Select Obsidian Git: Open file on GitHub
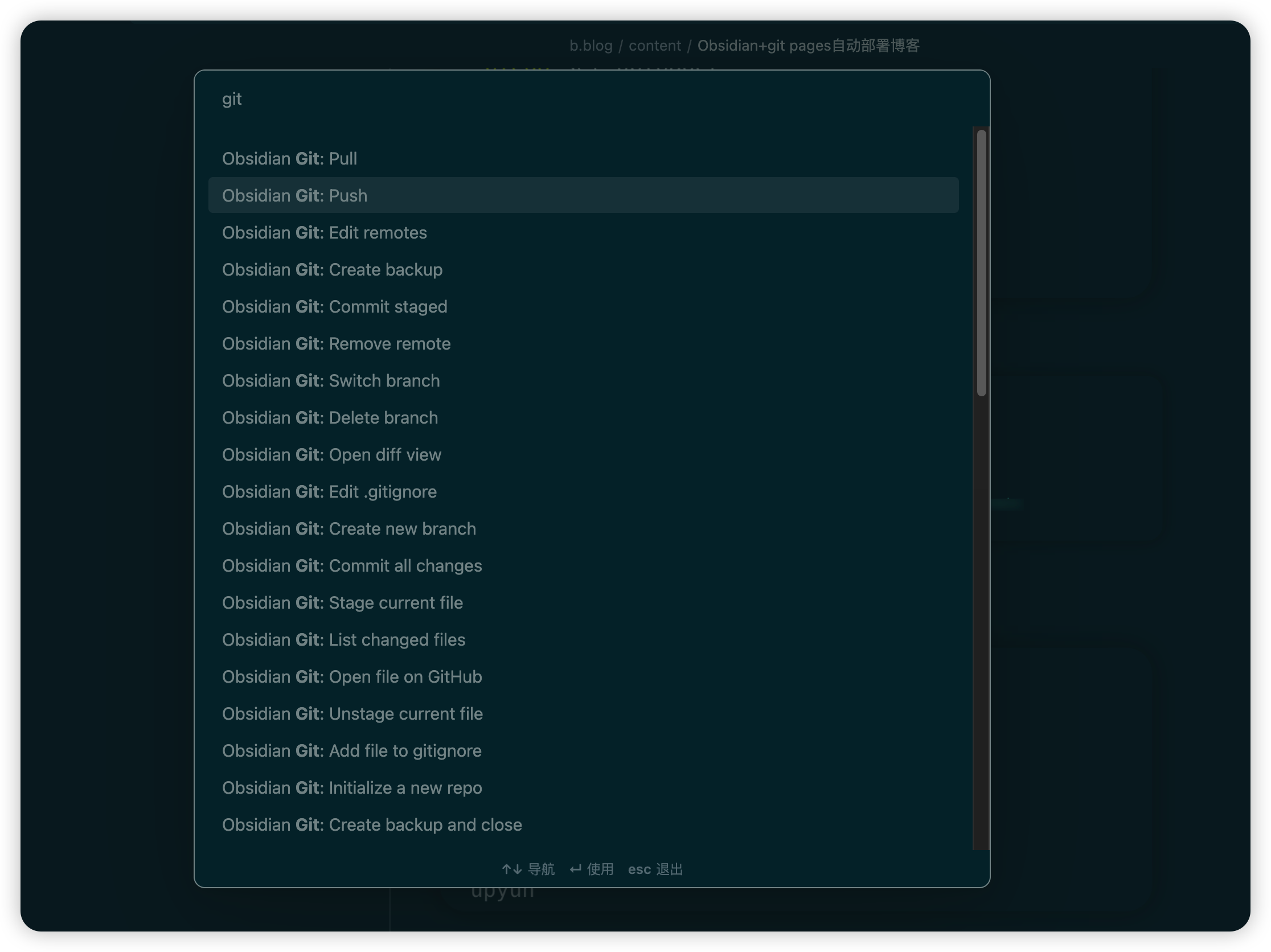1271x952 pixels. click(x=352, y=677)
